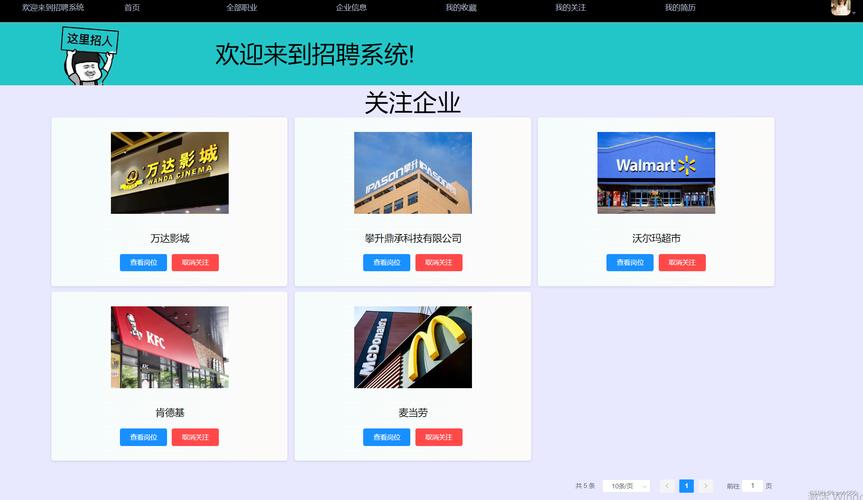The height and width of the screenshot is (500, 863).
Task: Open 全部职业 menu item
Action: 242,8
